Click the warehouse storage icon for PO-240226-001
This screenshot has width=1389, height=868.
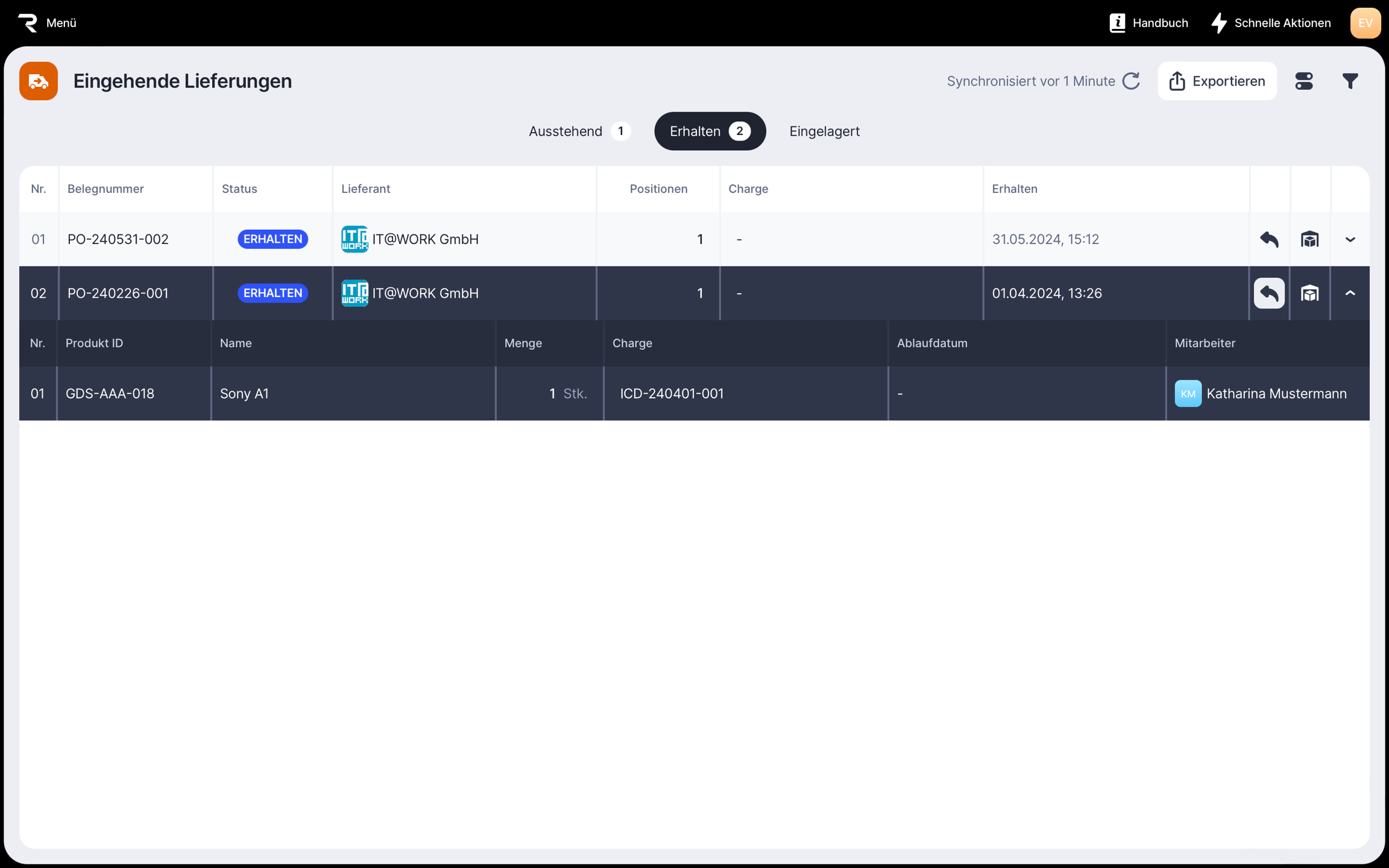(x=1309, y=294)
